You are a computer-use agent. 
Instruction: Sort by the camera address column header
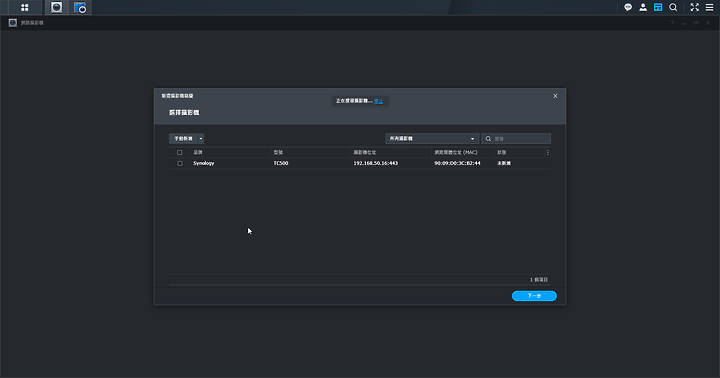390,152
